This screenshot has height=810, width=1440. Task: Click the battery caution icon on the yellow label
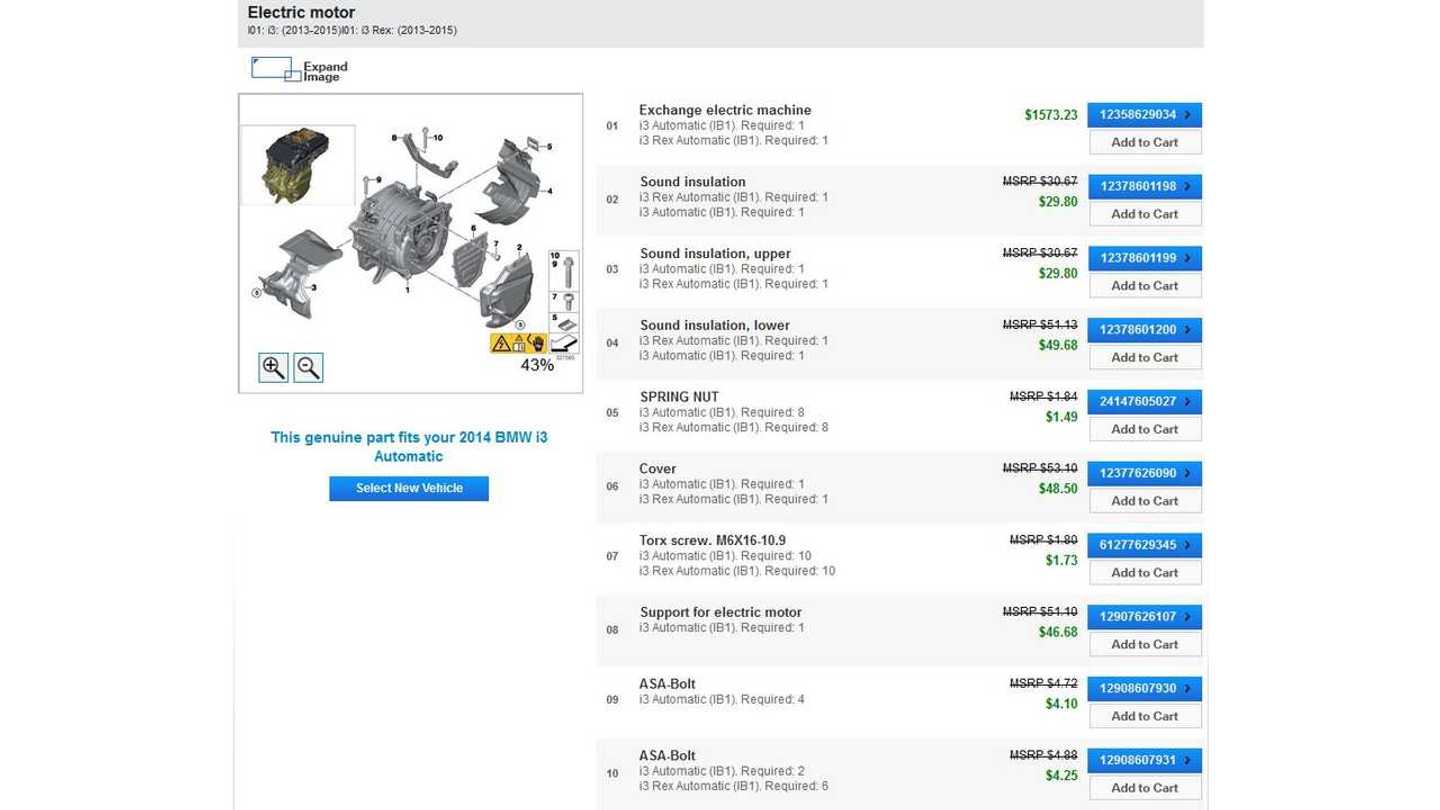click(519, 343)
